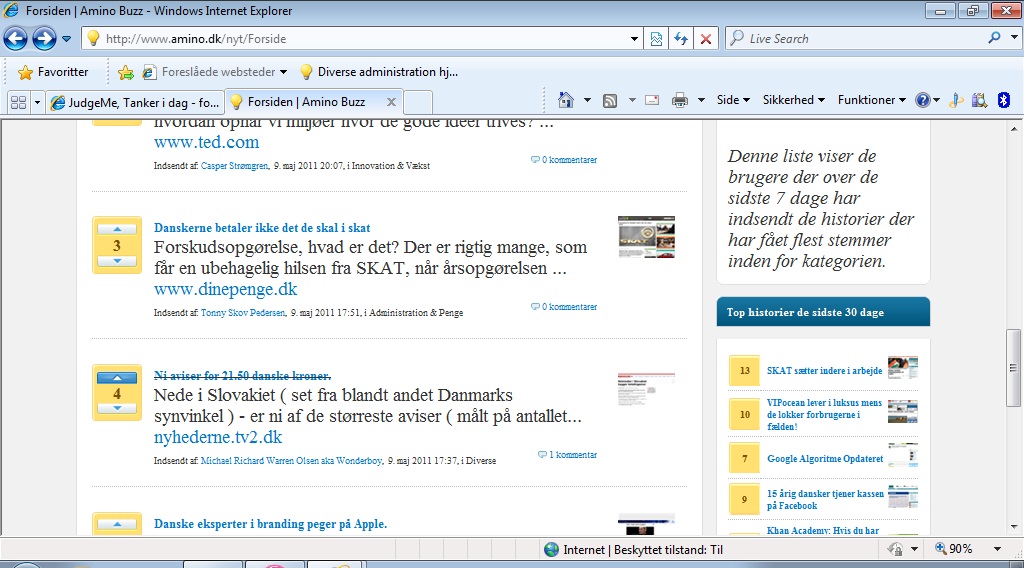Click the scrollbar down arrow
The width and height of the screenshot is (1024, 568).
[x=1014, y=526]
